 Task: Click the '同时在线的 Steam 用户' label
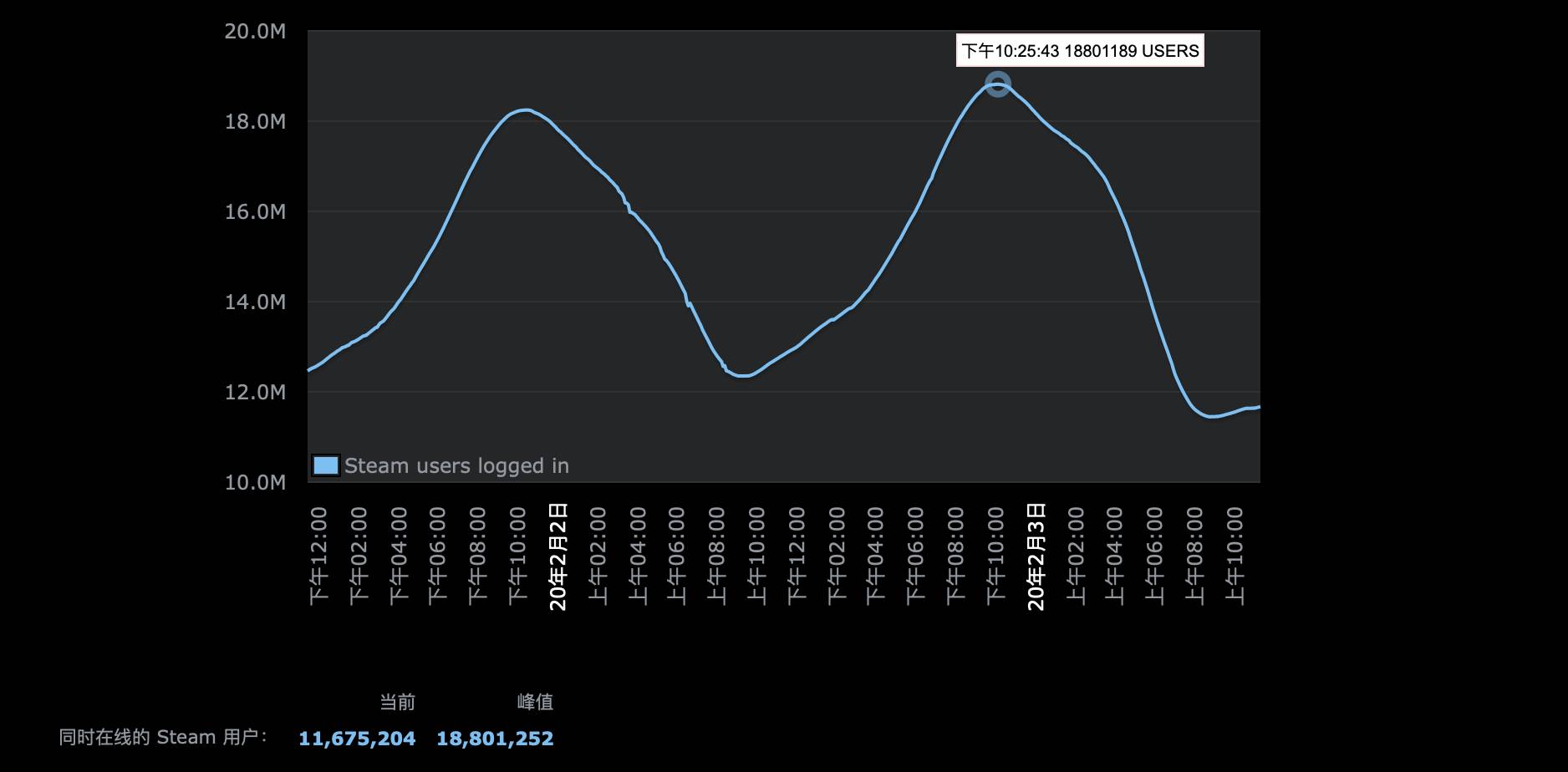coord(163,737)
